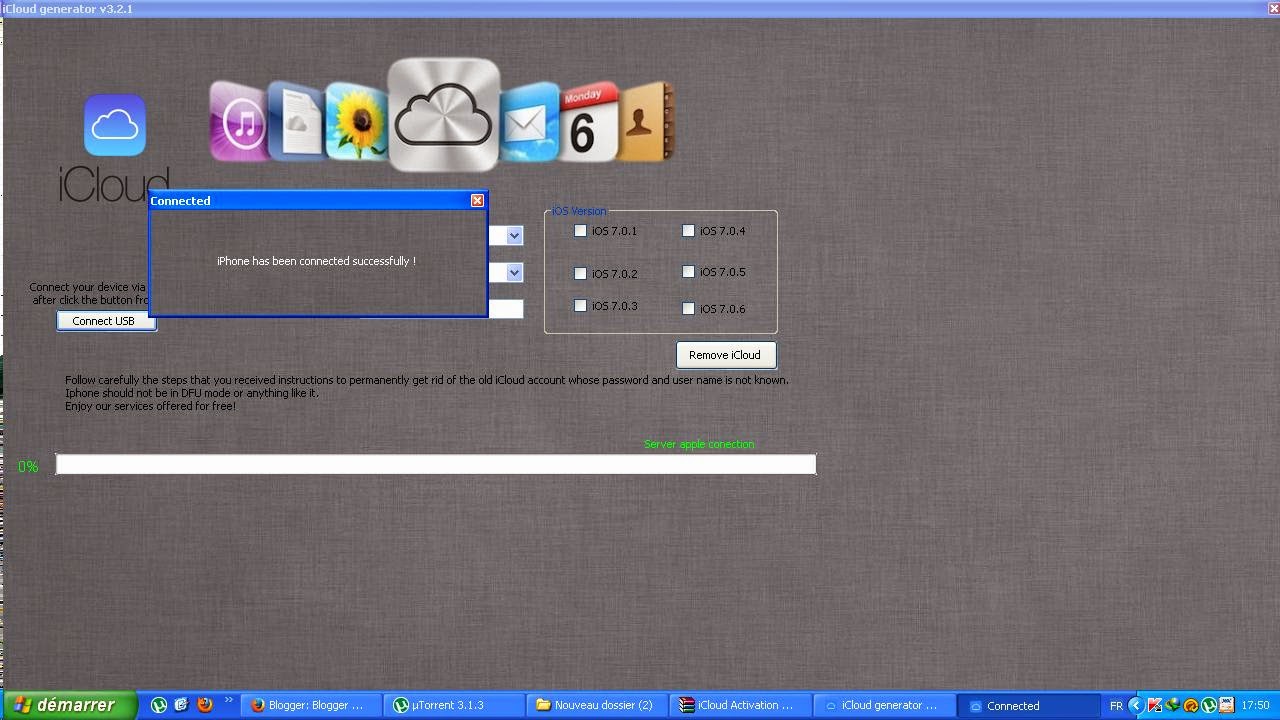Switch to iCloud generator taskbar window
Screen dimensions: 1280x720
pos(884,705)
